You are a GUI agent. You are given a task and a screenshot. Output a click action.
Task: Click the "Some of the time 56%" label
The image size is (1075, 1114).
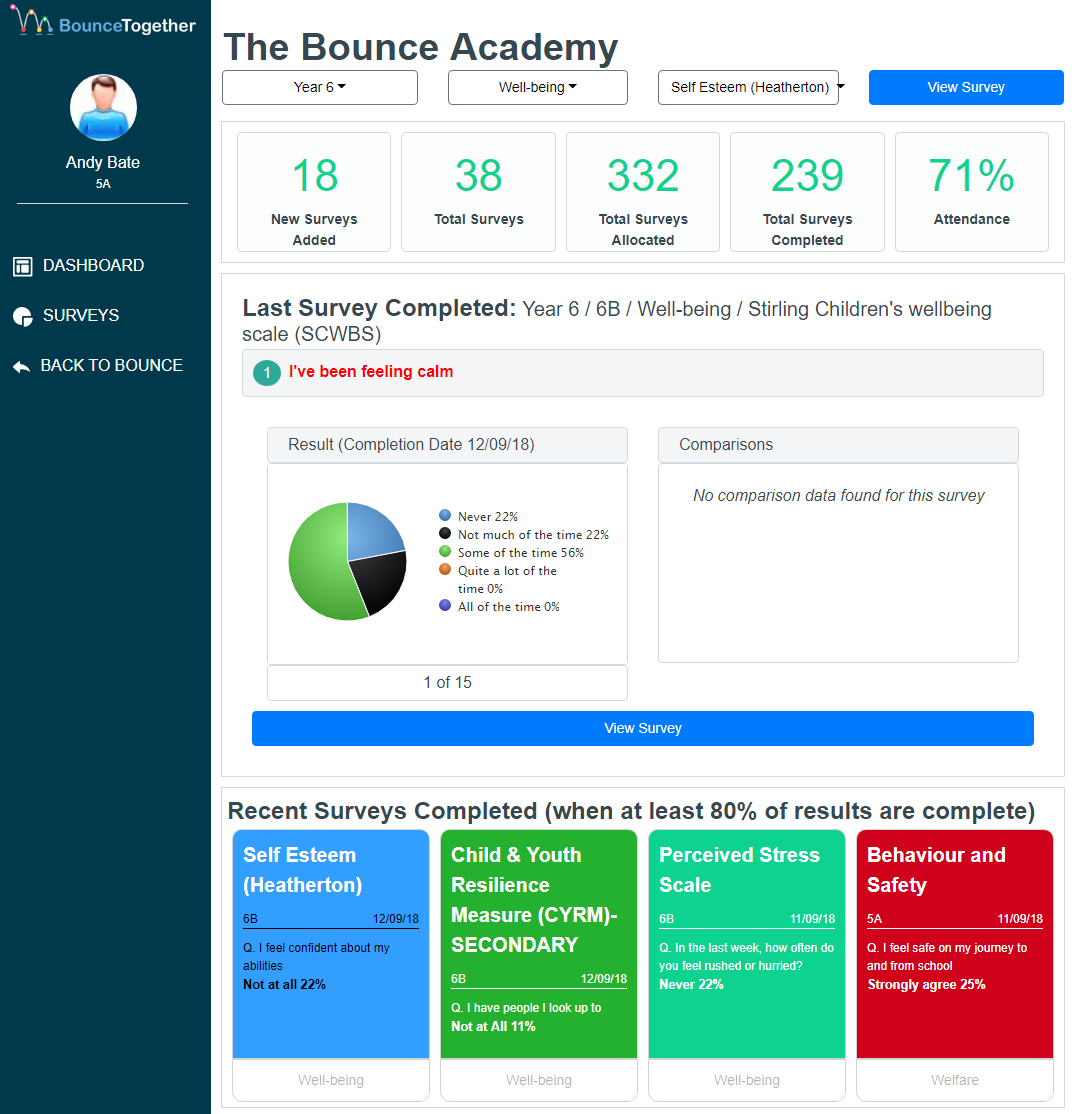tap(521, 553)
